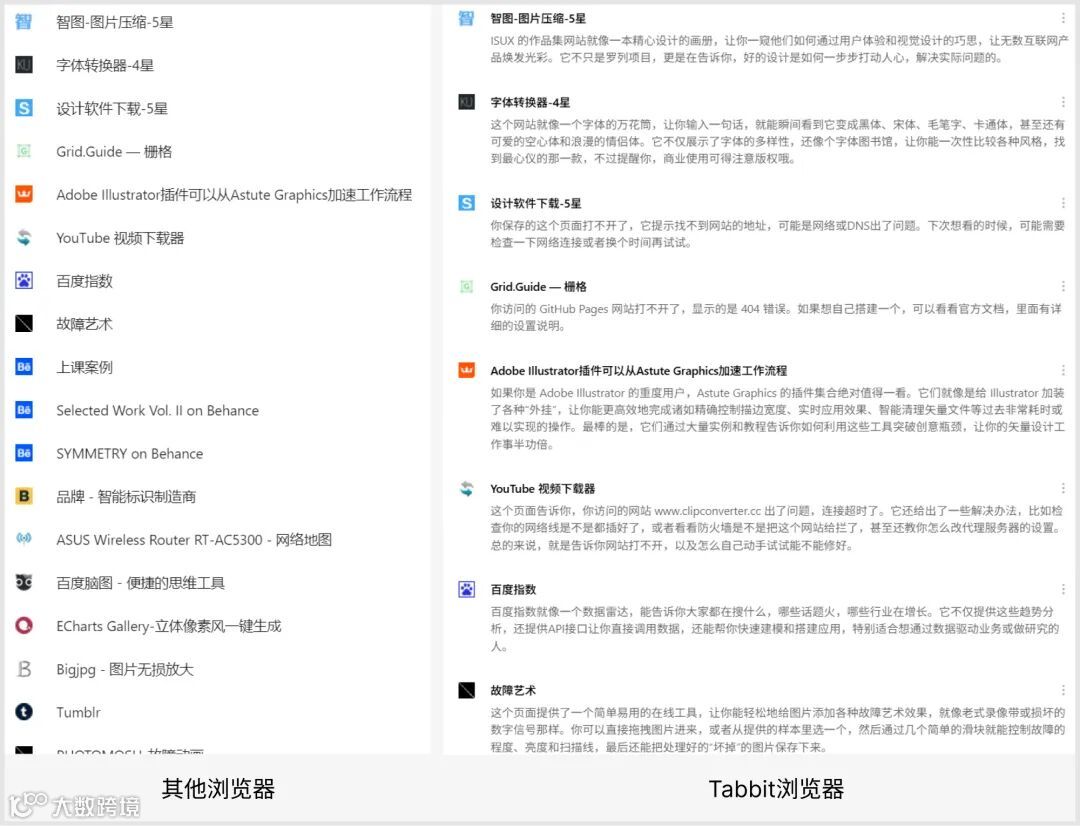Open the more menu for 字体转换器-4星 in Tabbit
1080x826 pixels.
coord(1063,102)
